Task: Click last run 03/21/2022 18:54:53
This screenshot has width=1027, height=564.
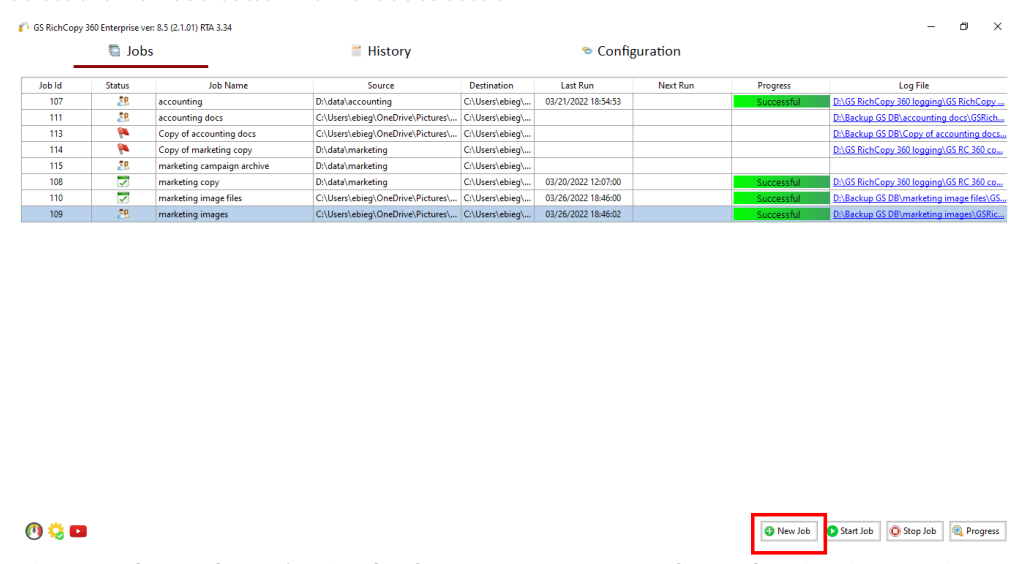Action: (x=583, y=102)
